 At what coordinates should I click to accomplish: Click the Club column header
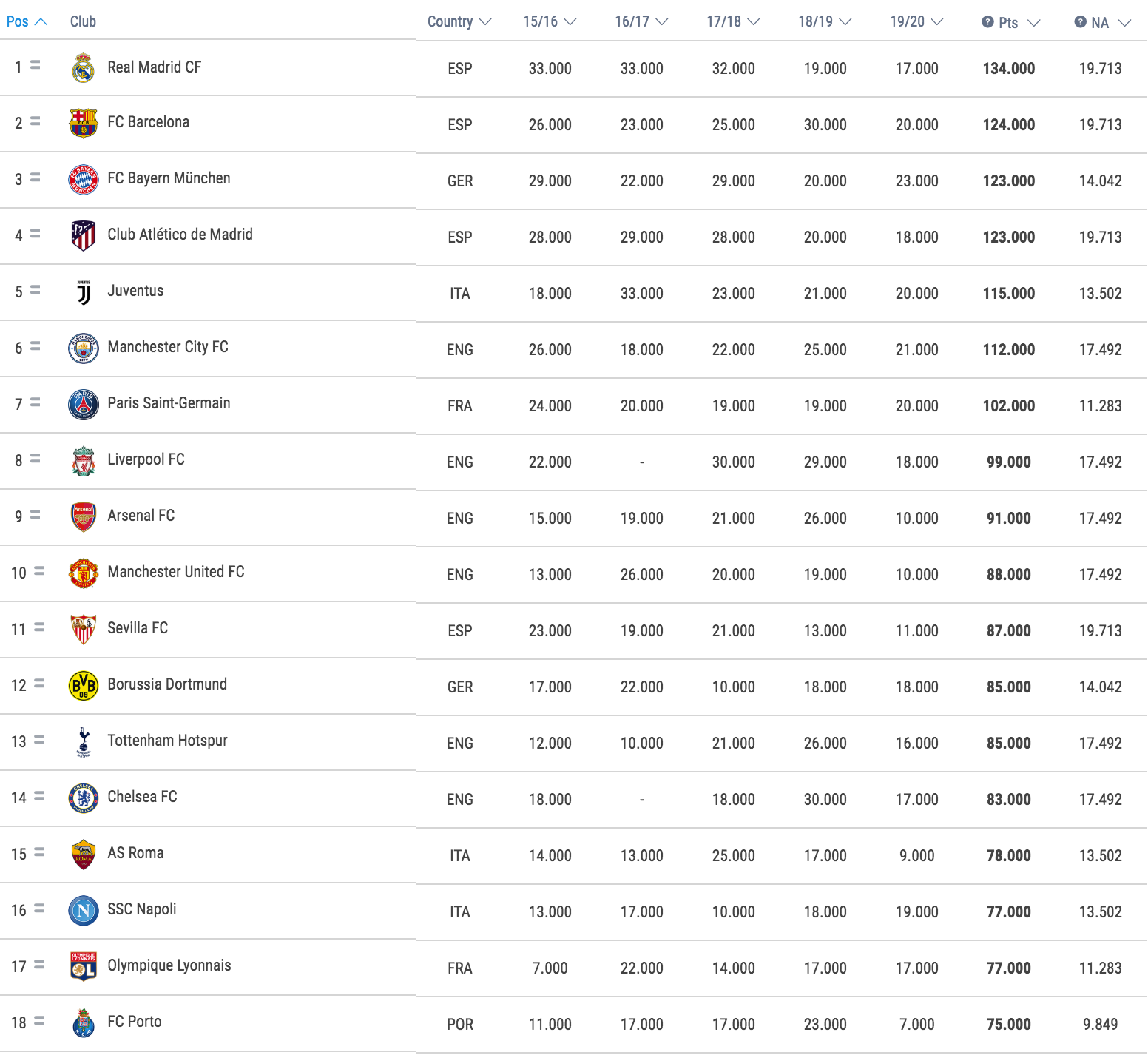pyautogui.click(x=83, y=21)
